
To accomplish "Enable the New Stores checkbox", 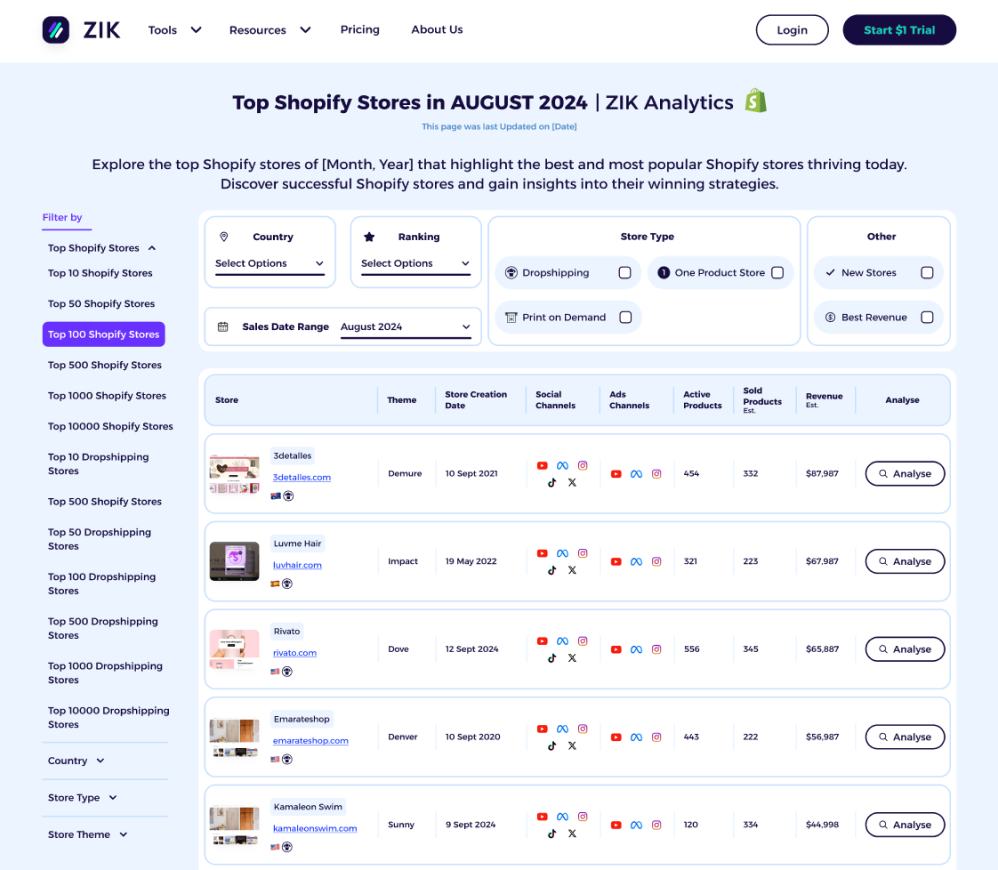I will coord(927,272).
